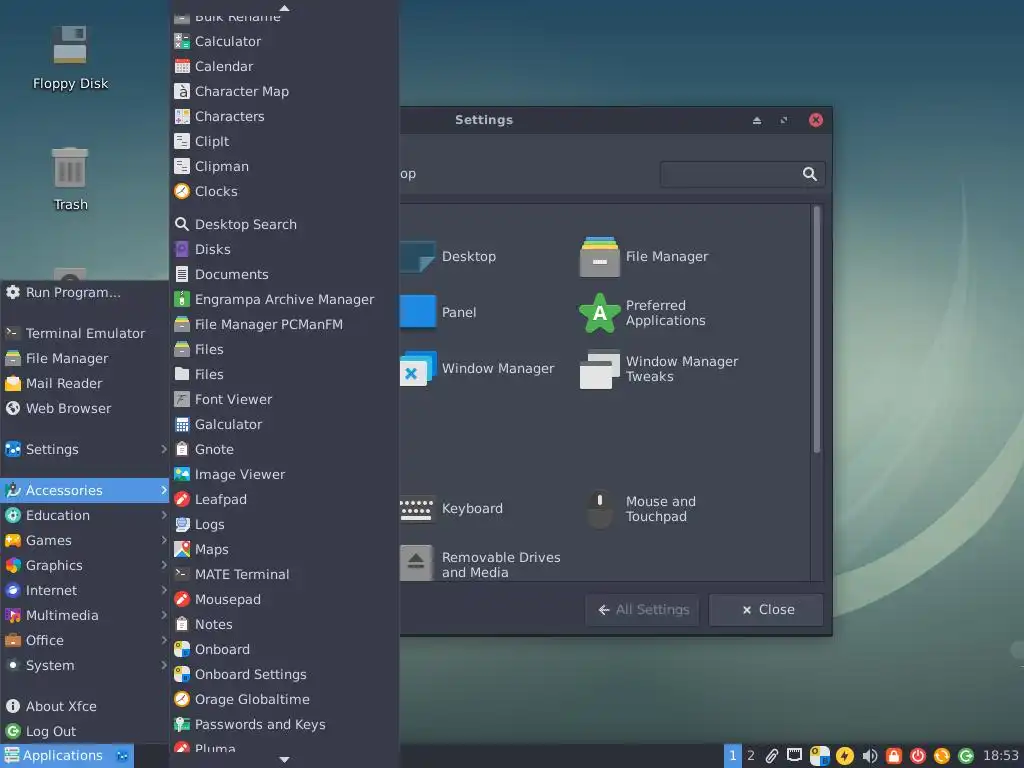Open File Manager in the Applications menu
1024x768 pixels.
[x=84, y=359]
